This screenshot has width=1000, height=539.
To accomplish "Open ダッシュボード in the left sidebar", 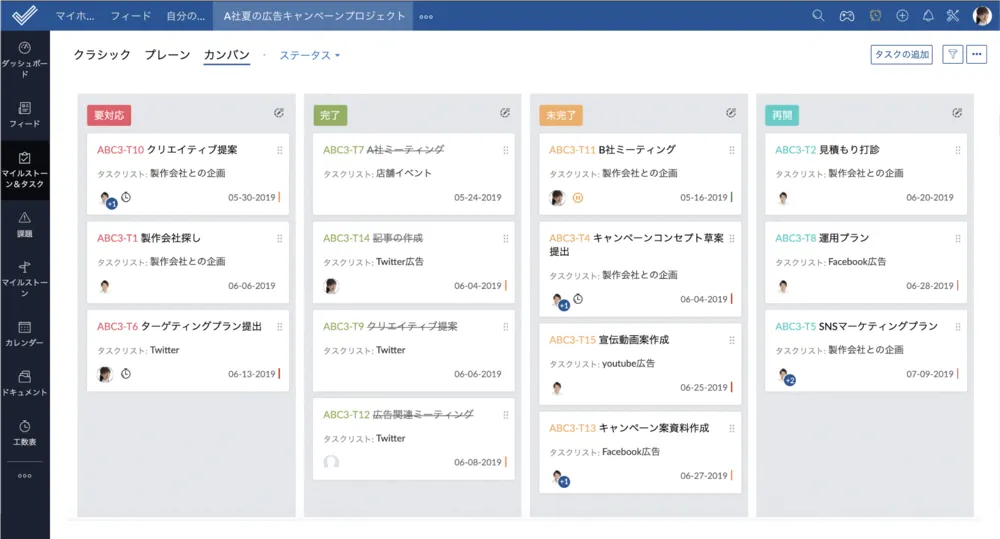I will point(25,54).
